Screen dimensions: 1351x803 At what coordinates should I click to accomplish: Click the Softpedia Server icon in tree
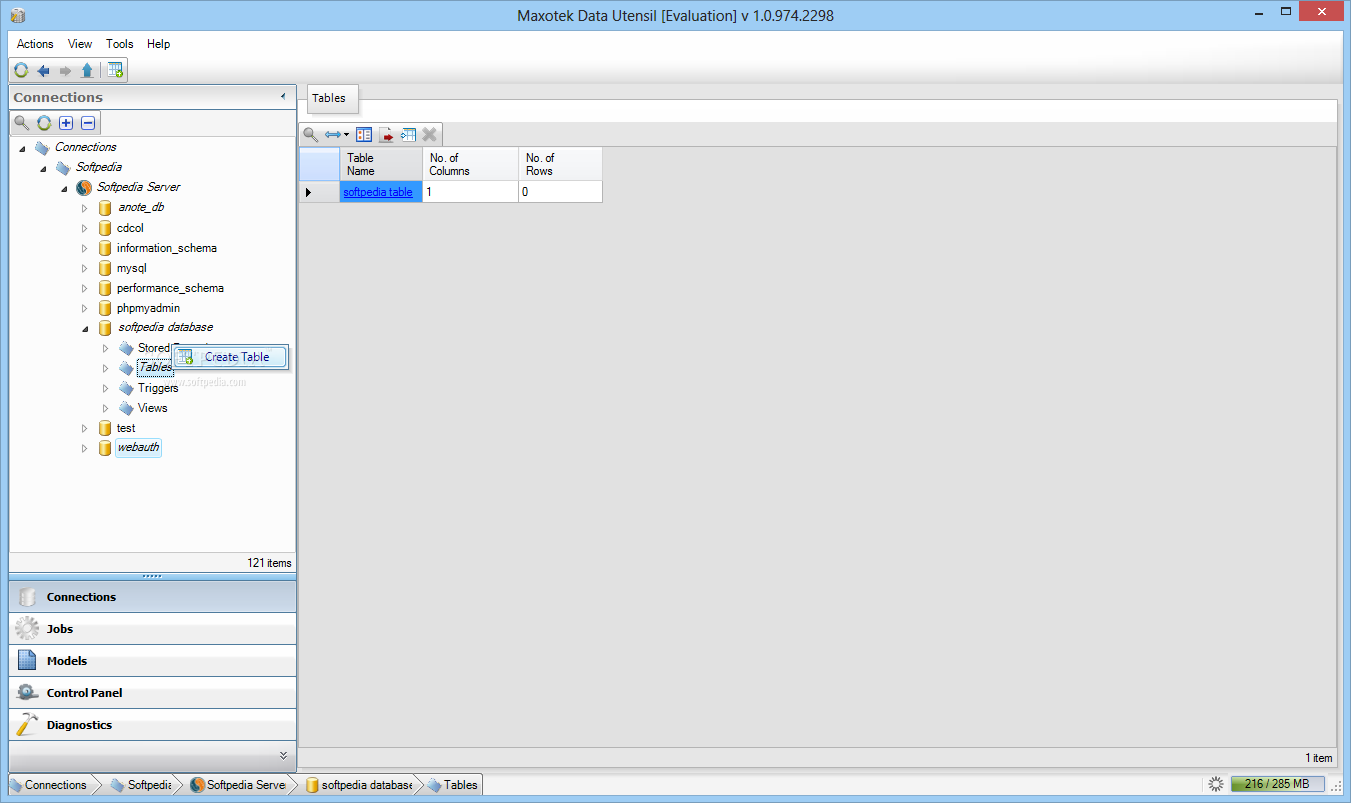[84, 187]
